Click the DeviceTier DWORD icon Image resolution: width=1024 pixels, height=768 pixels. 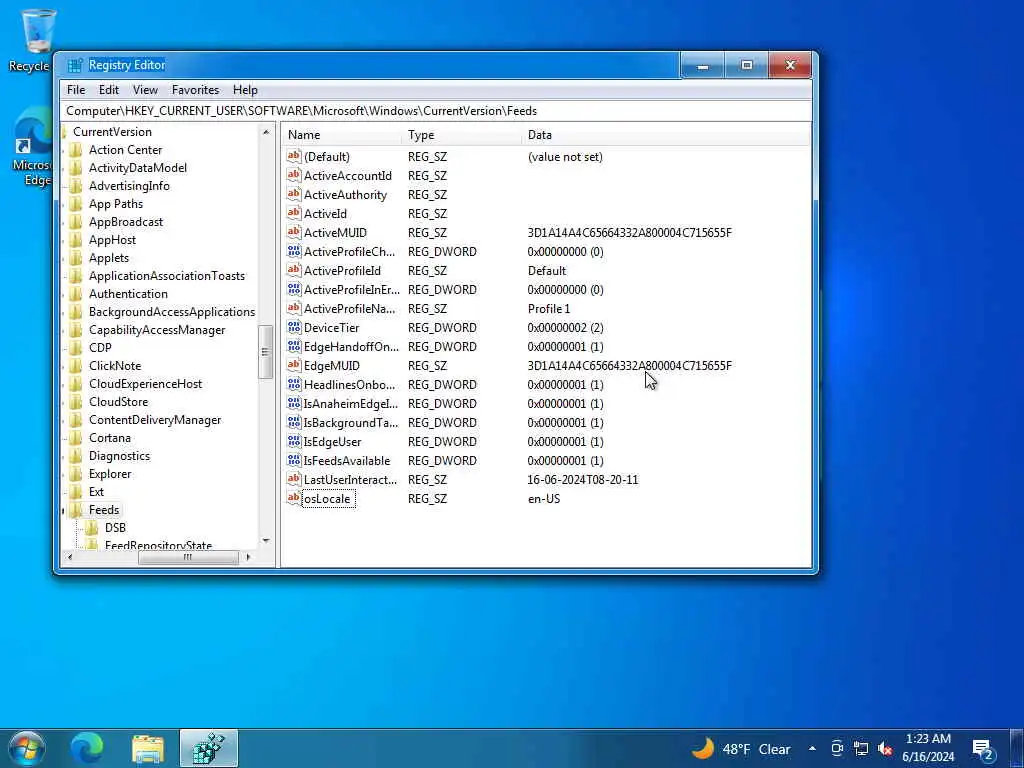[x=294, y=328]
